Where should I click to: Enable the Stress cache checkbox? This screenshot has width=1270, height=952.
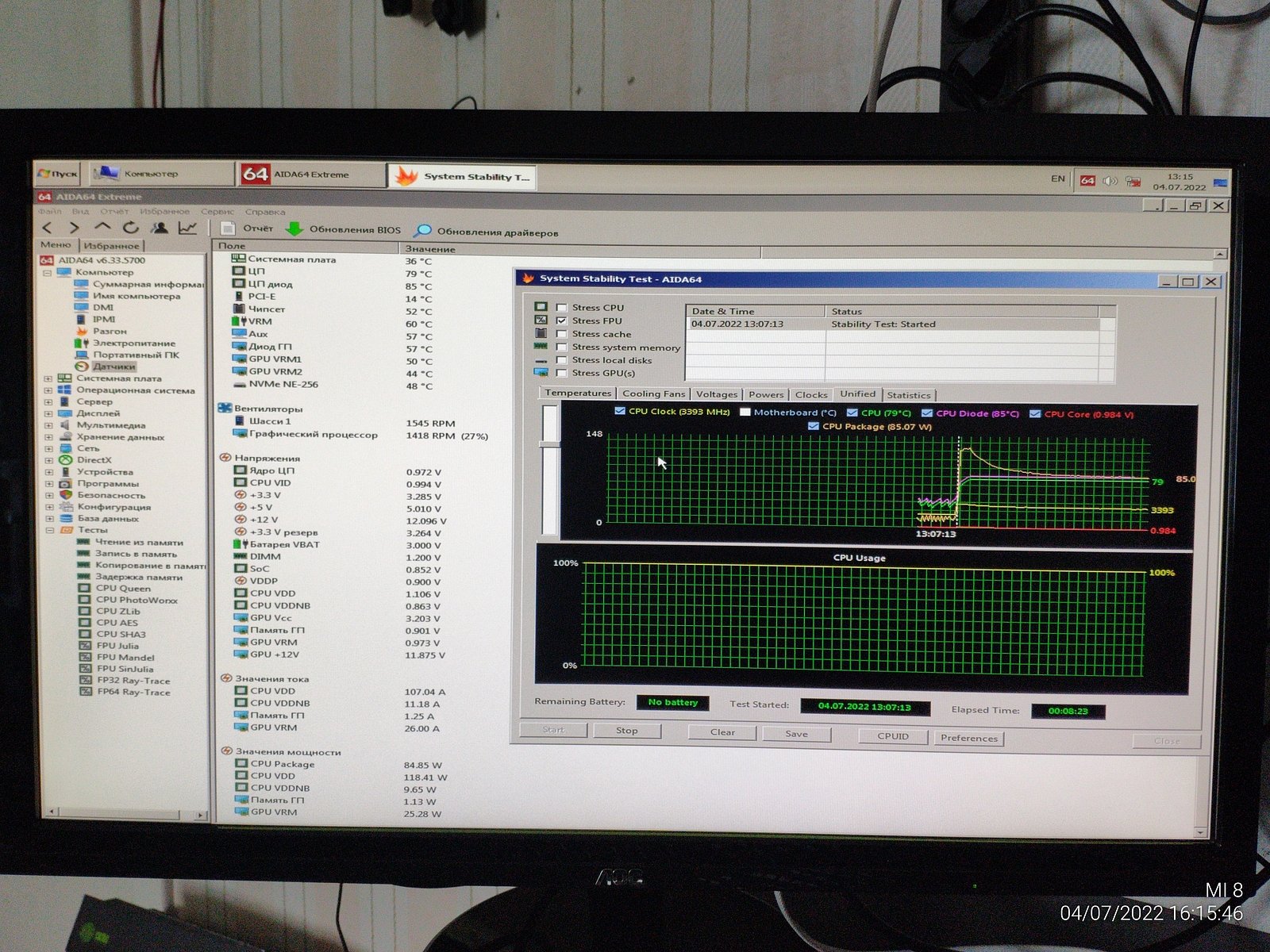point(562,334)
